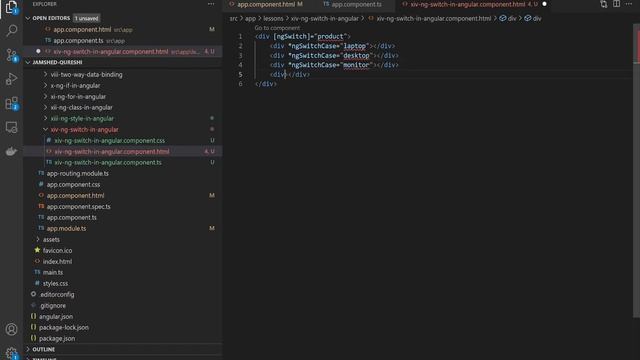Collapse the JAMSHED-QURESHI folder section
Viewport: 640px width, 360px height.
pyautogui.click(x=57, y=62)
